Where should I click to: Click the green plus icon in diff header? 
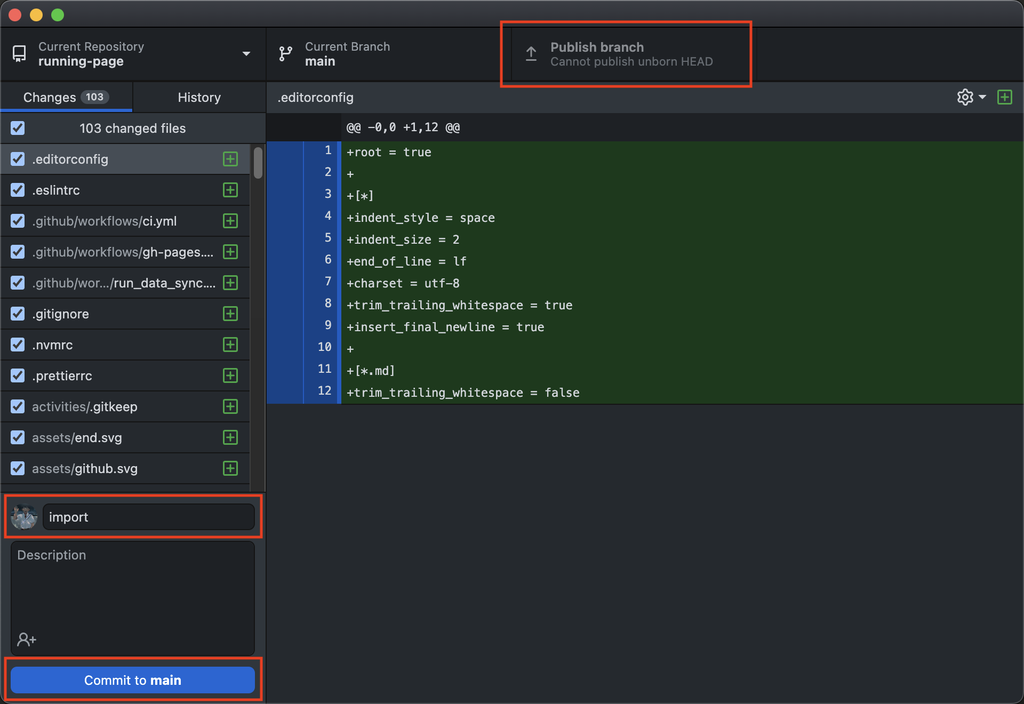point(1005,97)
